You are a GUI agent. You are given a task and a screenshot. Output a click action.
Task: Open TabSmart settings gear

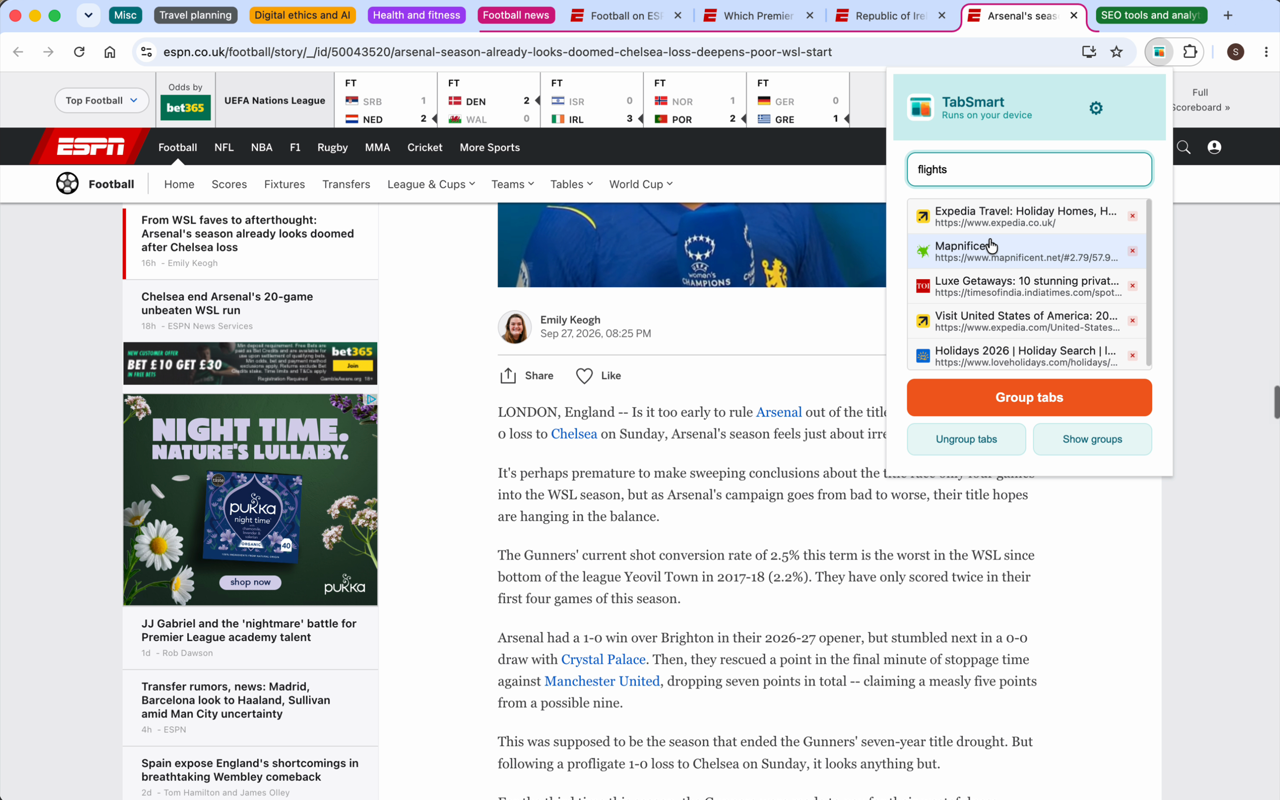[x=1096, y=108]
